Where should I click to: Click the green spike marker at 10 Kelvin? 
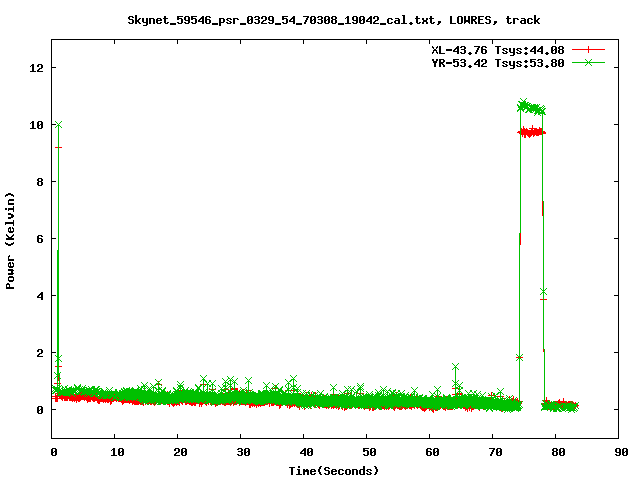click(58, 124)
